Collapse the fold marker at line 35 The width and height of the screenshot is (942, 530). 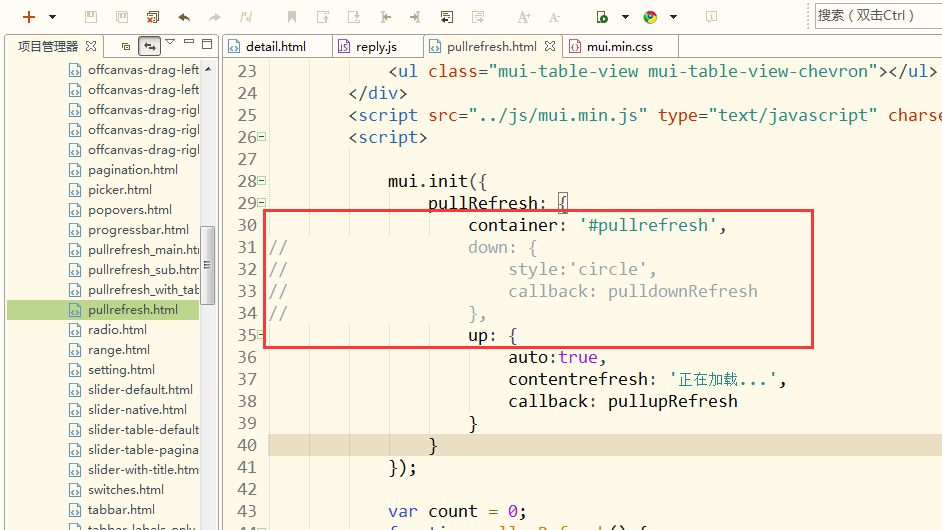(261, 335)
